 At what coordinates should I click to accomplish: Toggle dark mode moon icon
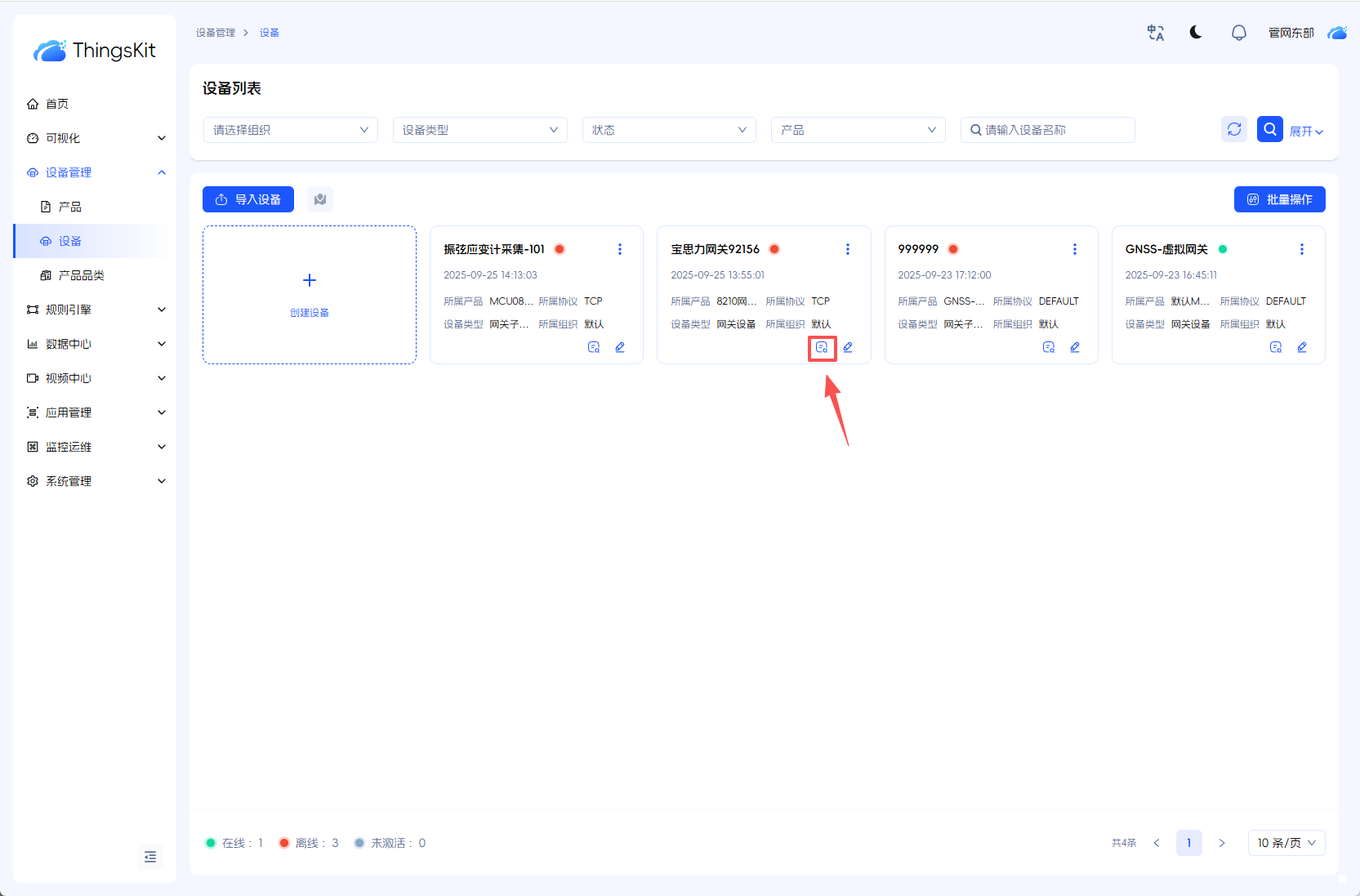click(1196, 33)
